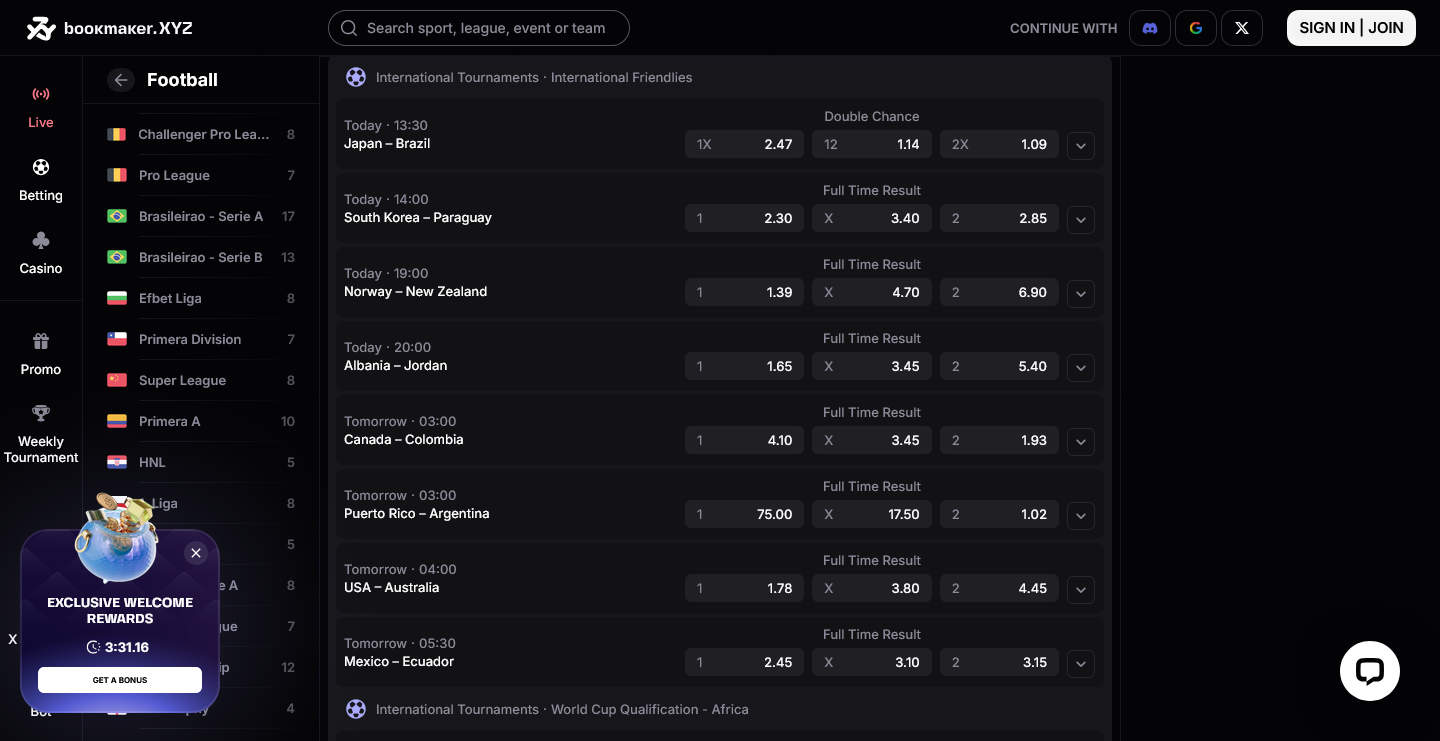1440x741 pixels.
Task: Expand extra markets for USA–Australia
Action: pos(1080,590)
